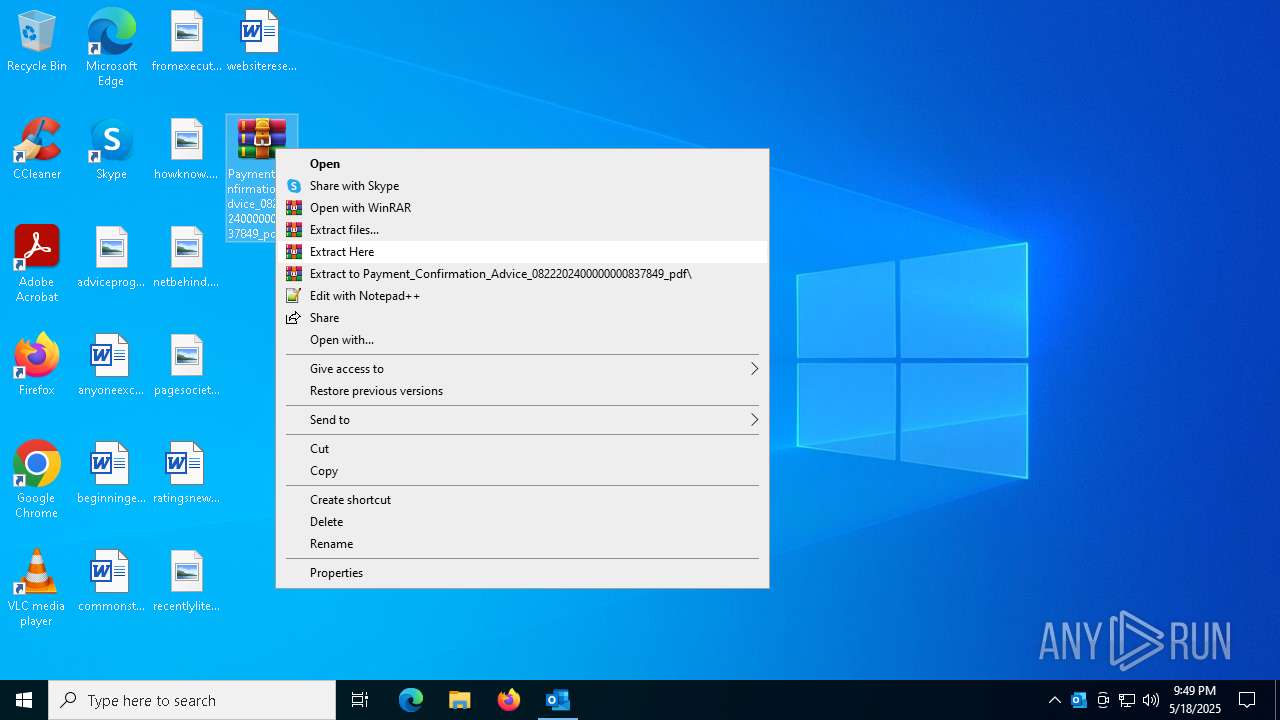The image size is (1280, 720).
Task: Select the VLC media player shortcut
Action: tap(37, 588)
